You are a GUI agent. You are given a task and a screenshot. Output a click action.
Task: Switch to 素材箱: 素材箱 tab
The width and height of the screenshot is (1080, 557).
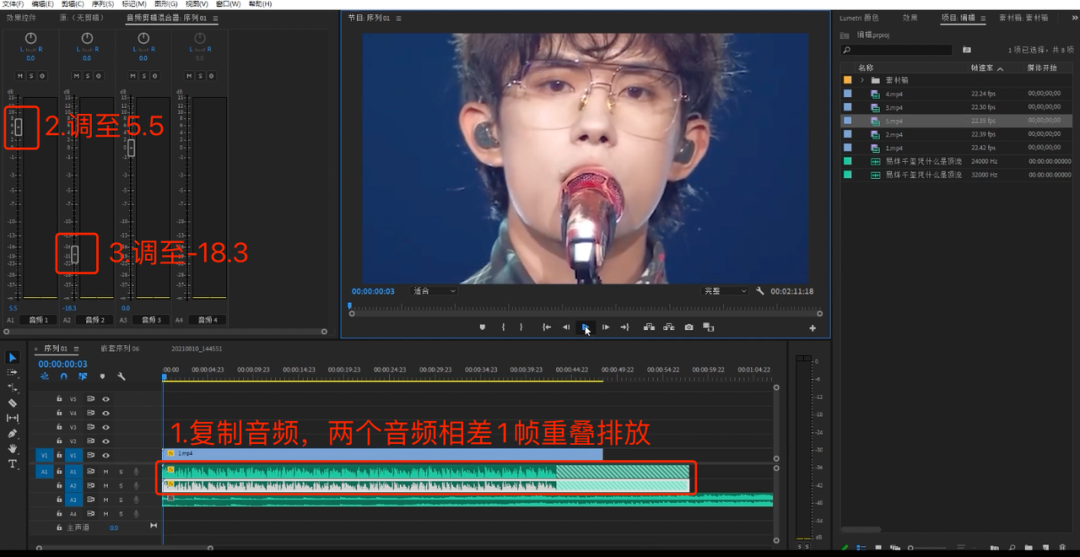point(1024,18)
